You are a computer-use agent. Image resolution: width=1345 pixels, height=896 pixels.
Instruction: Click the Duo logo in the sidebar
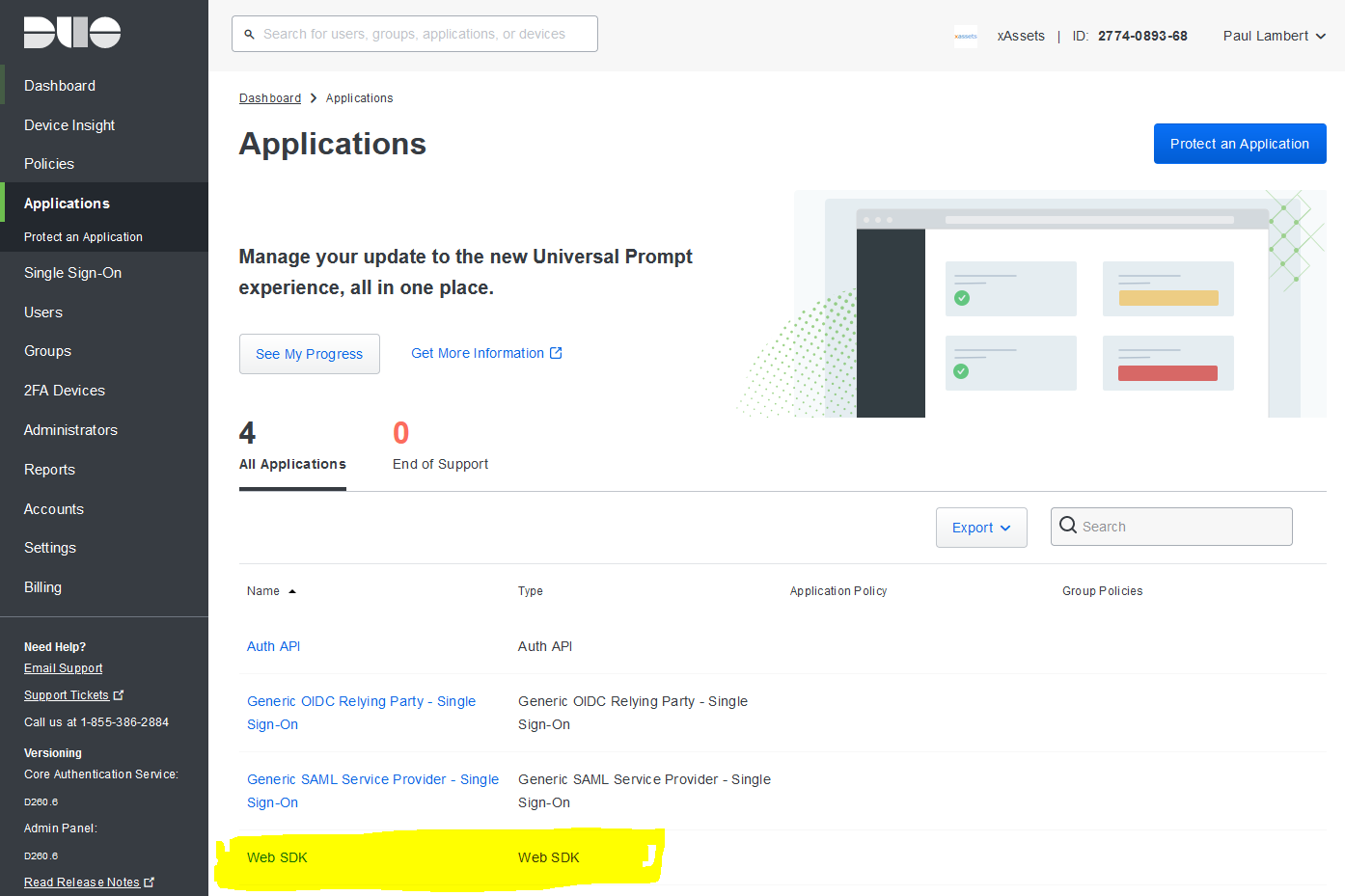71,32
